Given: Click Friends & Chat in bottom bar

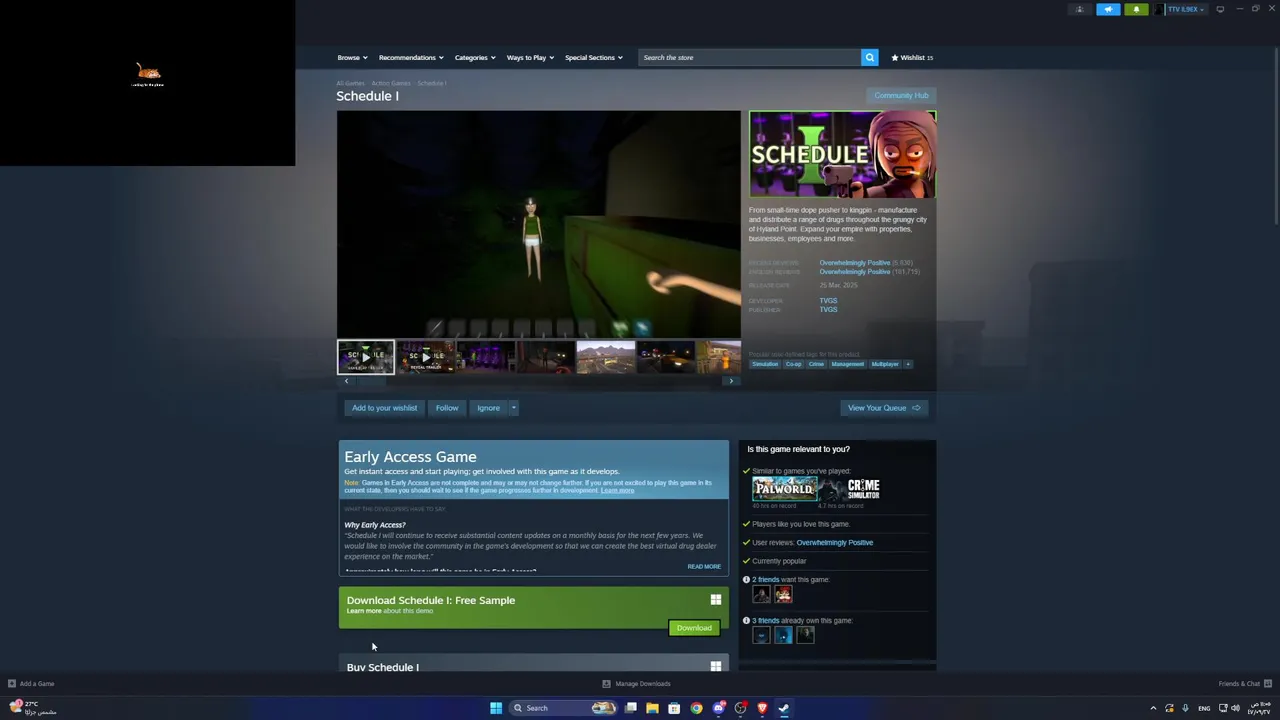Looking at the screenshot, I should coord(1239,684).
